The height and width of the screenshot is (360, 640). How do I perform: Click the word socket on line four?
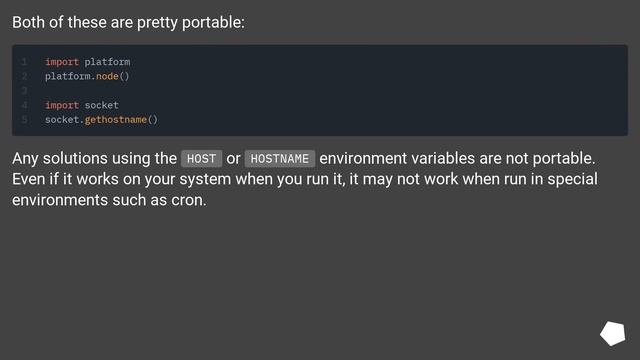coord(102,105)
